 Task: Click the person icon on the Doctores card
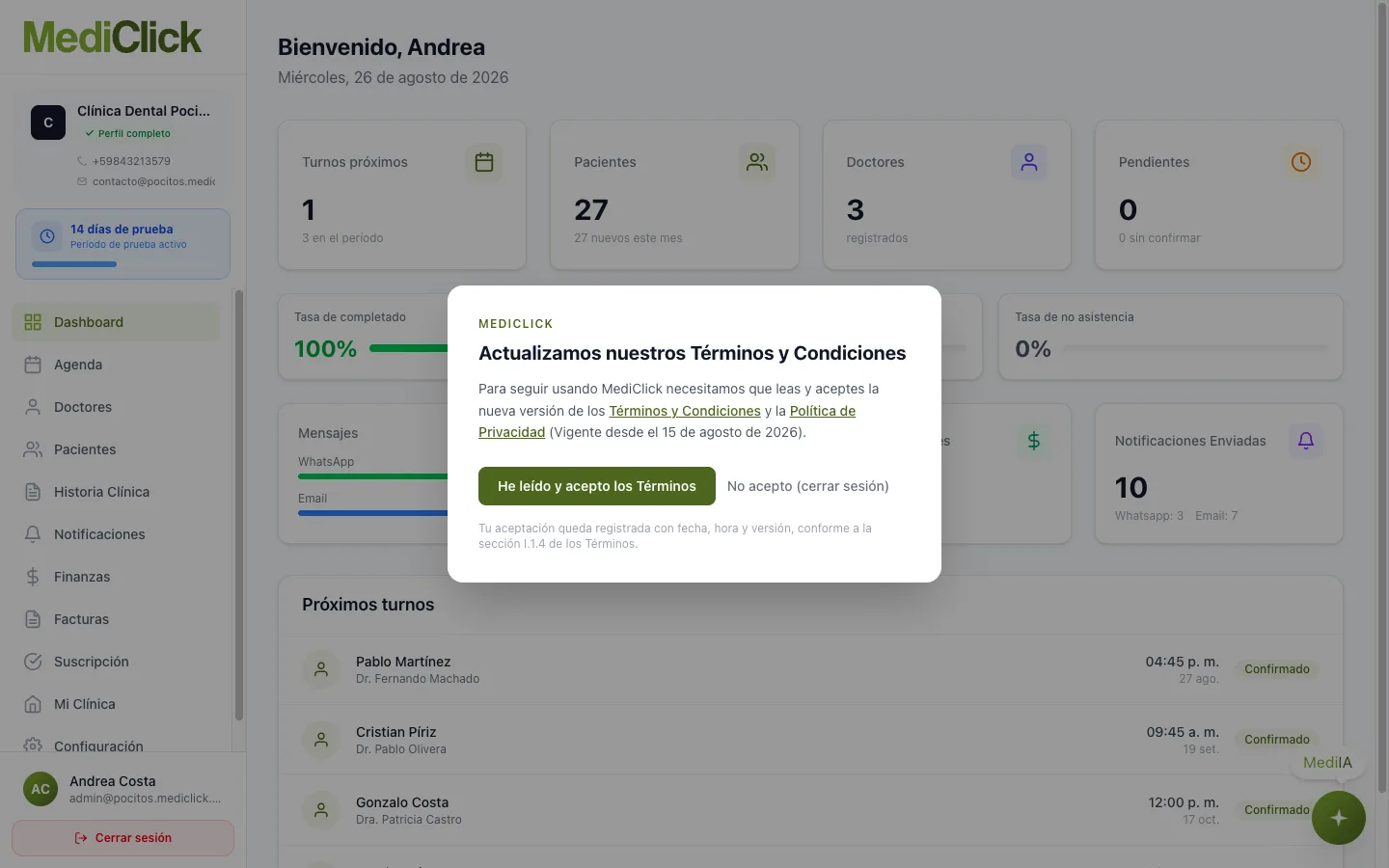(x=1029, y=162)
